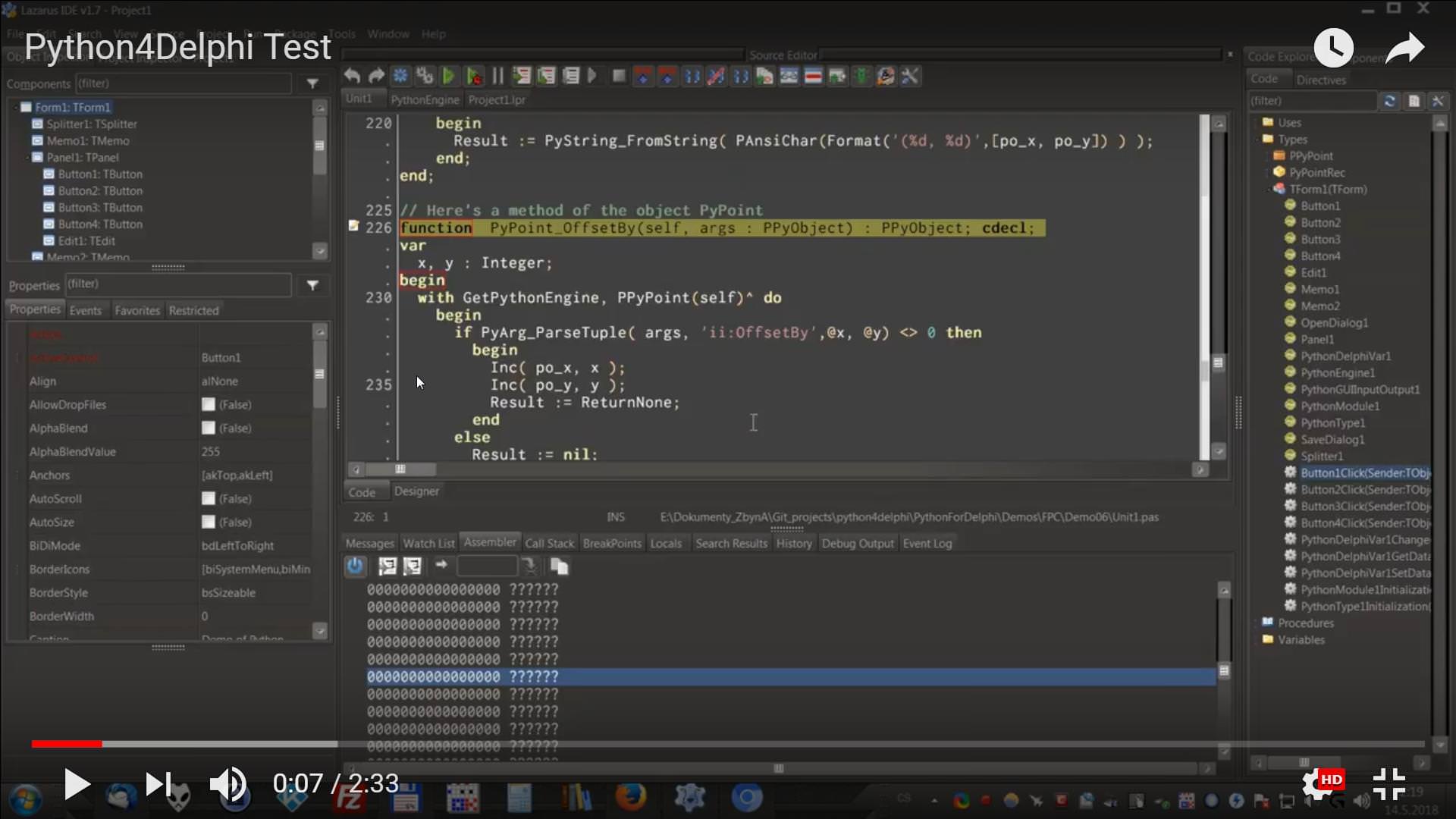Viewport: 1456px width, 819px height.
Task: Play the video
Action: pyautogui.click(x=76, y=784)
